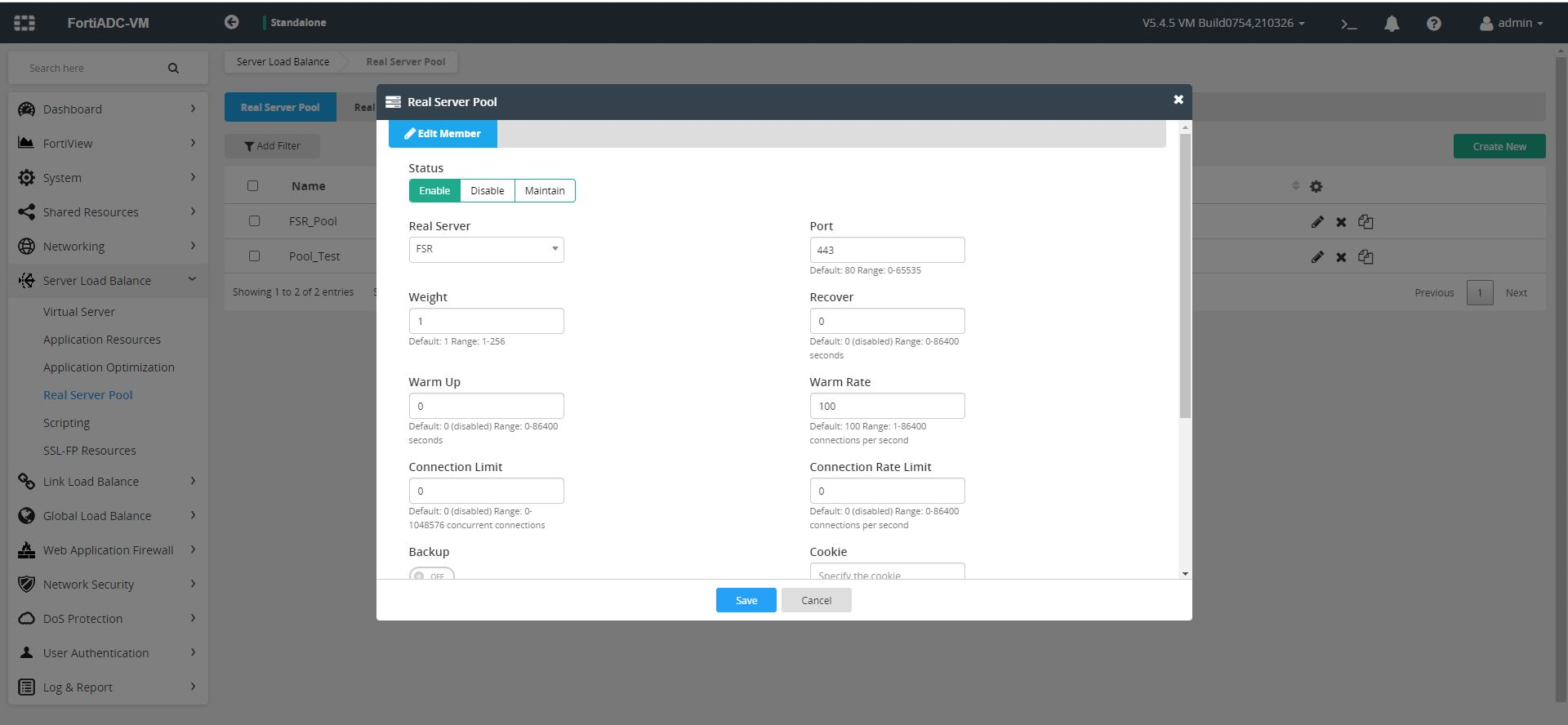Open Application Optimization submenu item
This screenshot has width=1568, height=725.
[109, 367]
